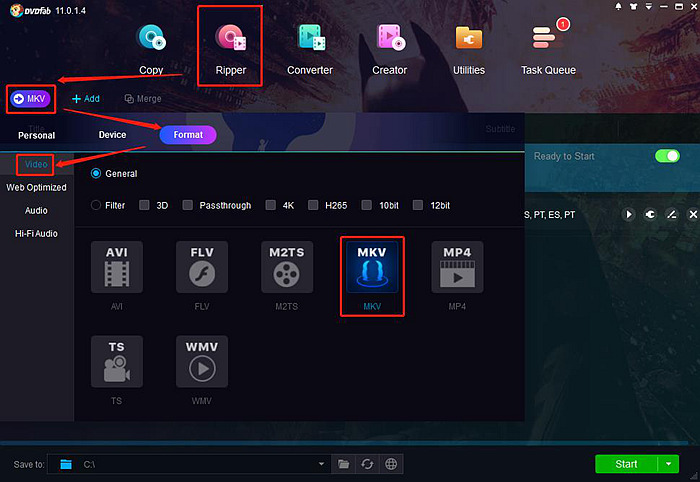The height and width of the screenshot is (482, 700).
Task: Toggle the Ready to Start switch
Action: [x=667, y=156]
